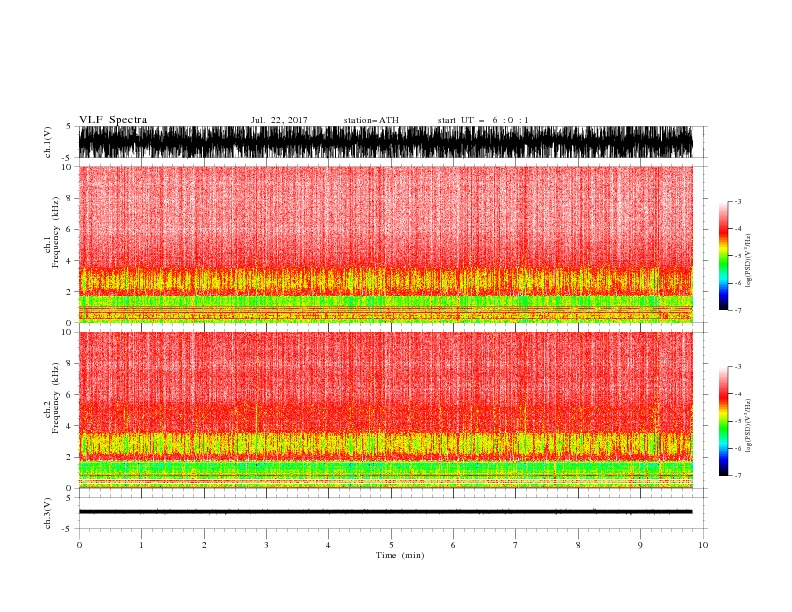Click time axis tick label "2"

tap(204, 545)
